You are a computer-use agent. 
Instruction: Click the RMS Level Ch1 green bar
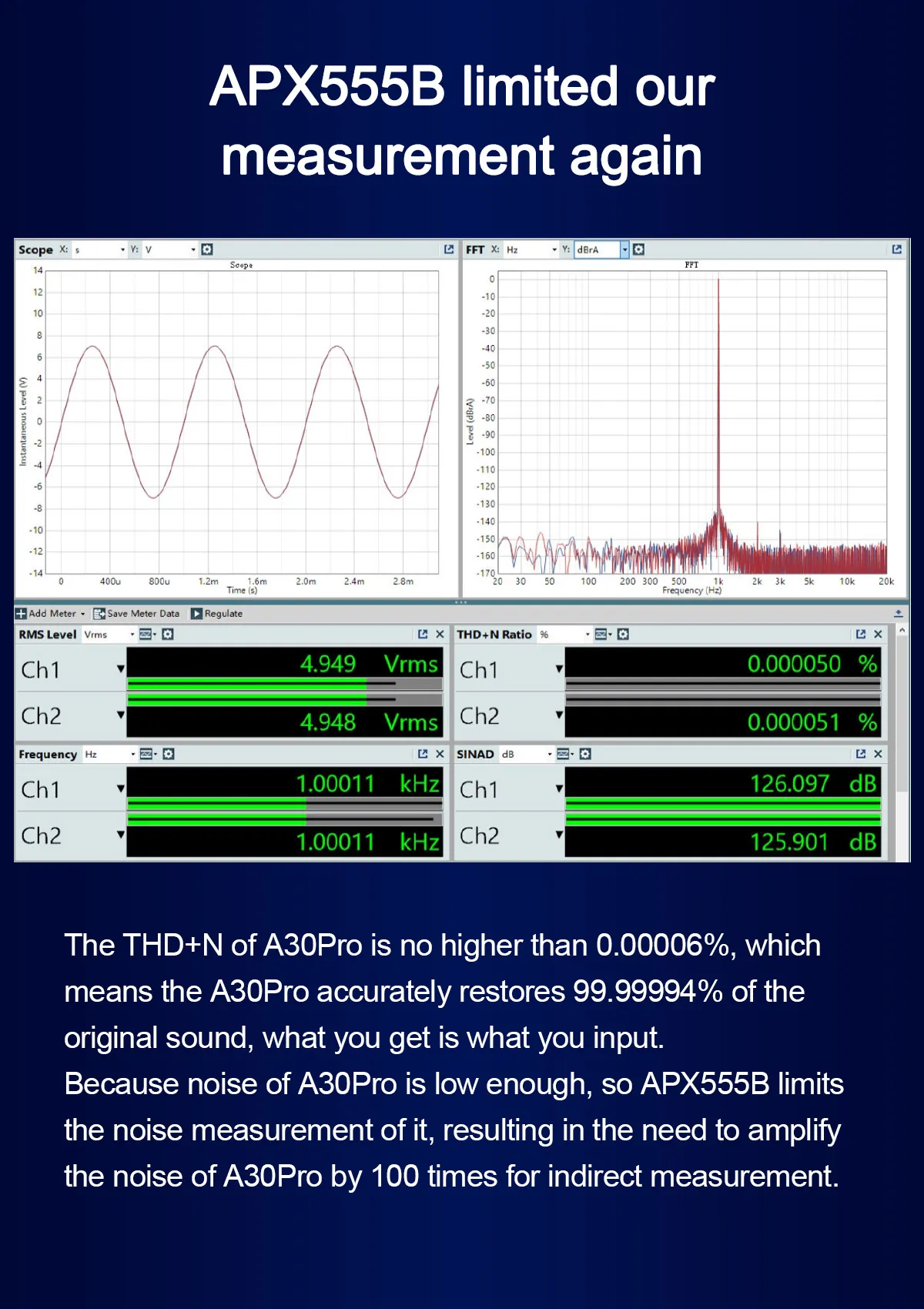[x=246, y=683]
